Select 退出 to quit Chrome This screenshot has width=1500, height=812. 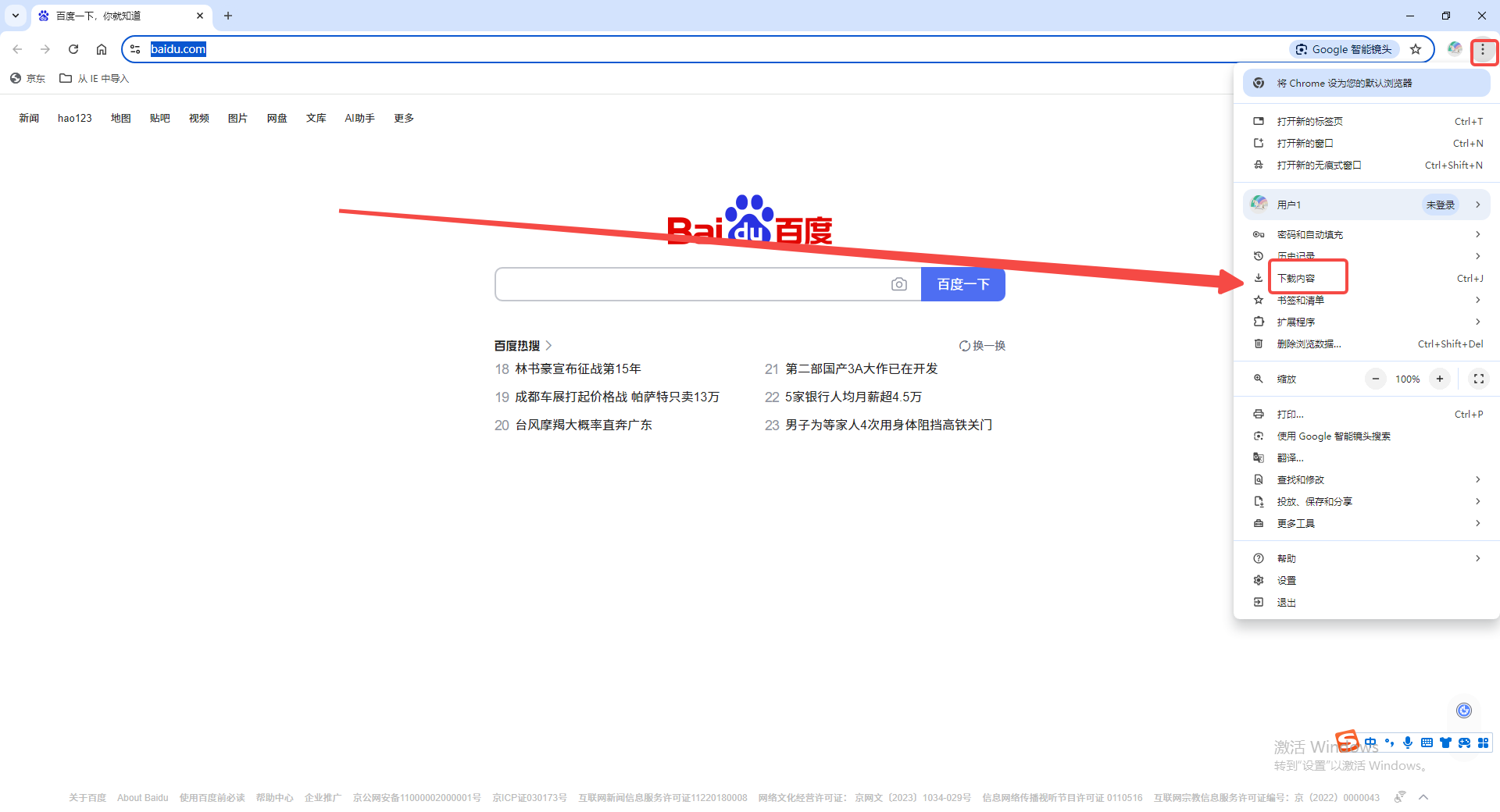(x=1366, y=602)
